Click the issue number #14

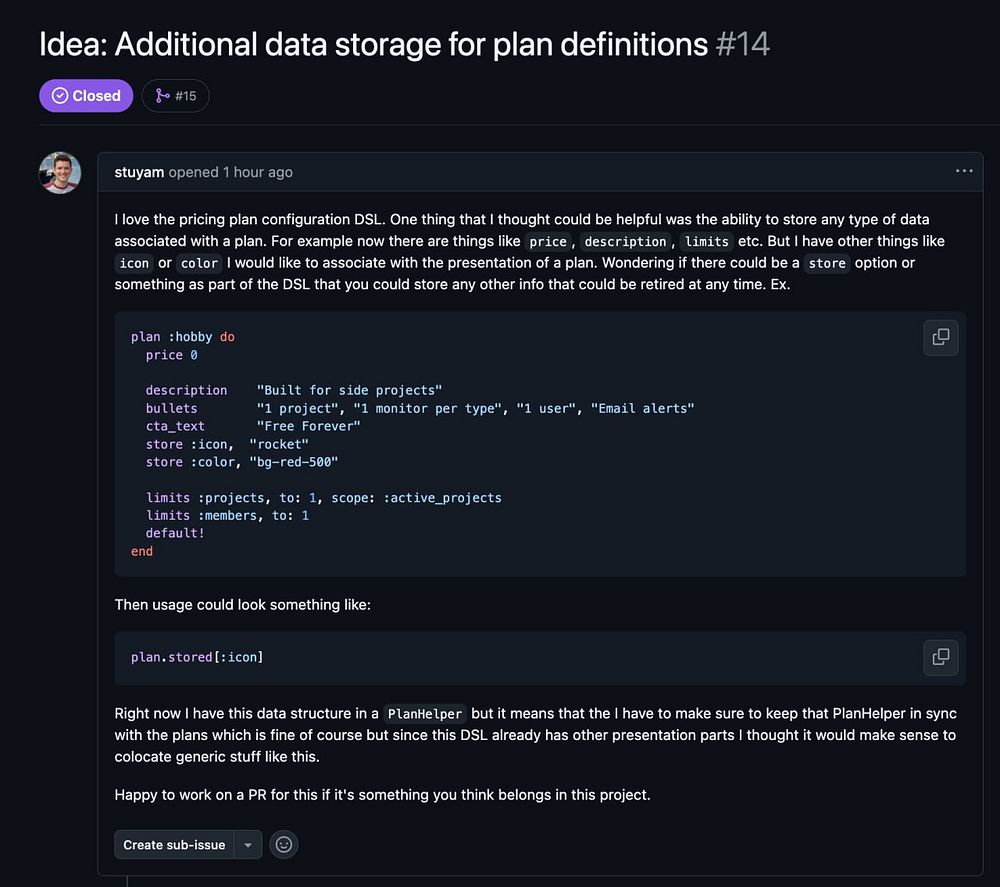tap(743, 44)
